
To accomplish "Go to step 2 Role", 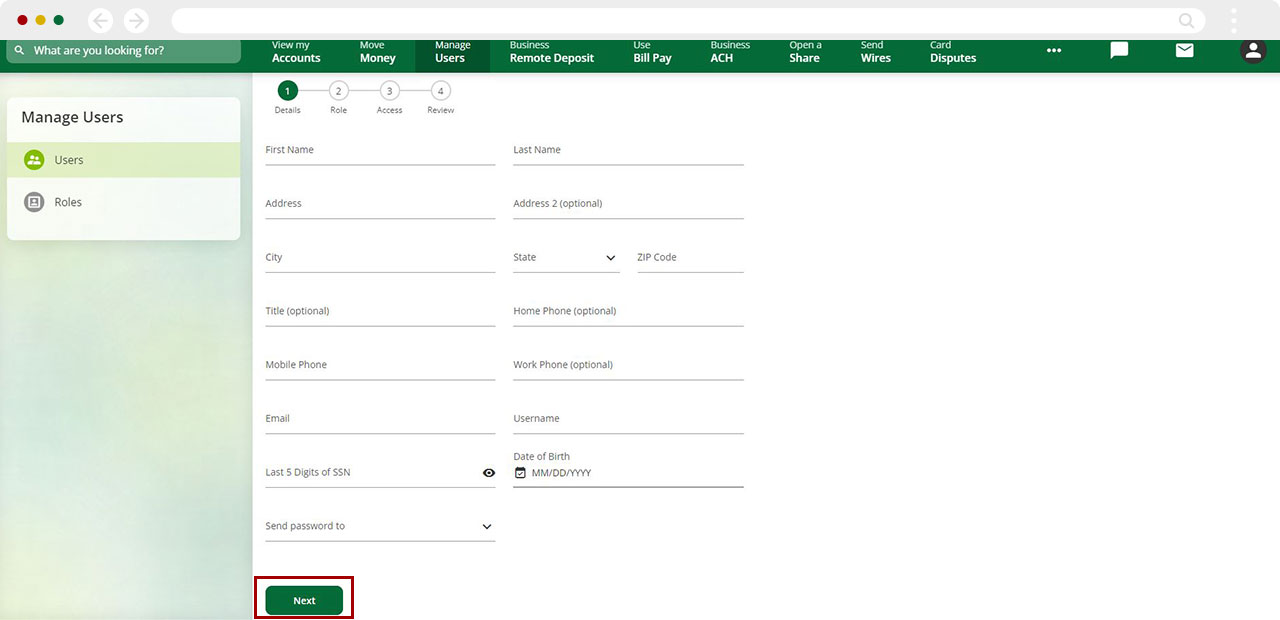I will coord(338,91).
